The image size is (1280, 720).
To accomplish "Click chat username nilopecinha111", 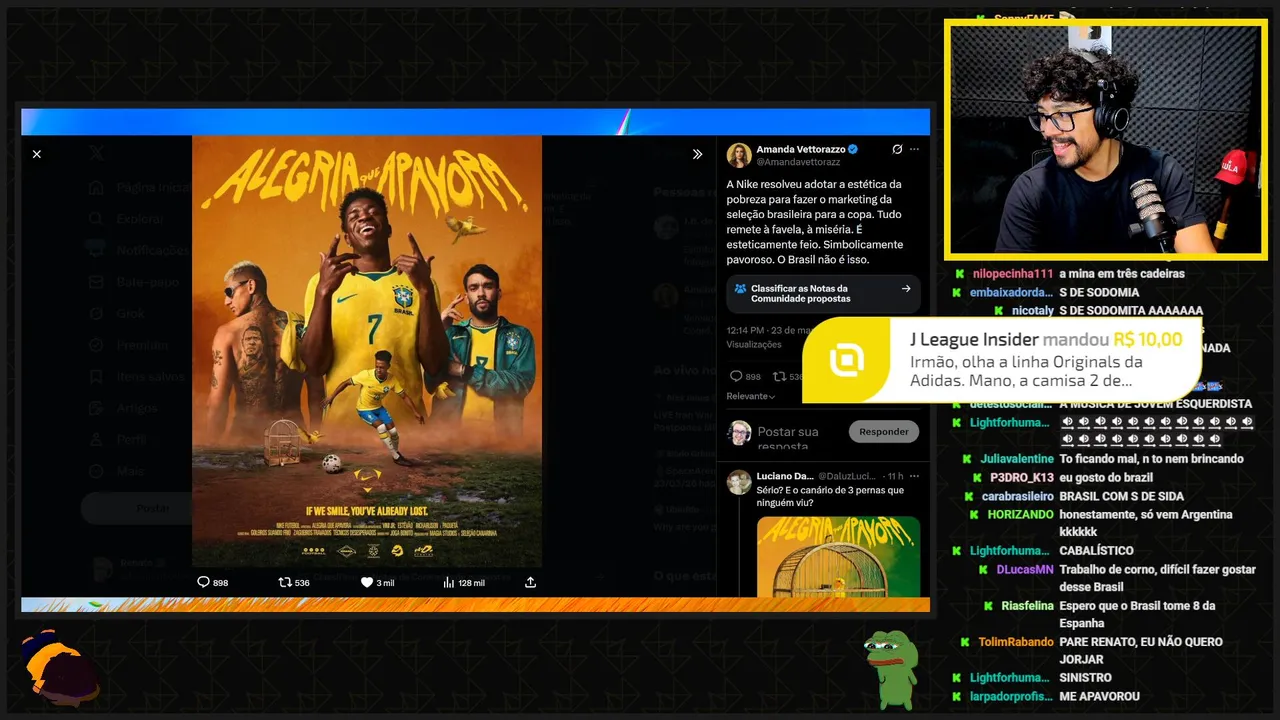I will [1013, 274].
